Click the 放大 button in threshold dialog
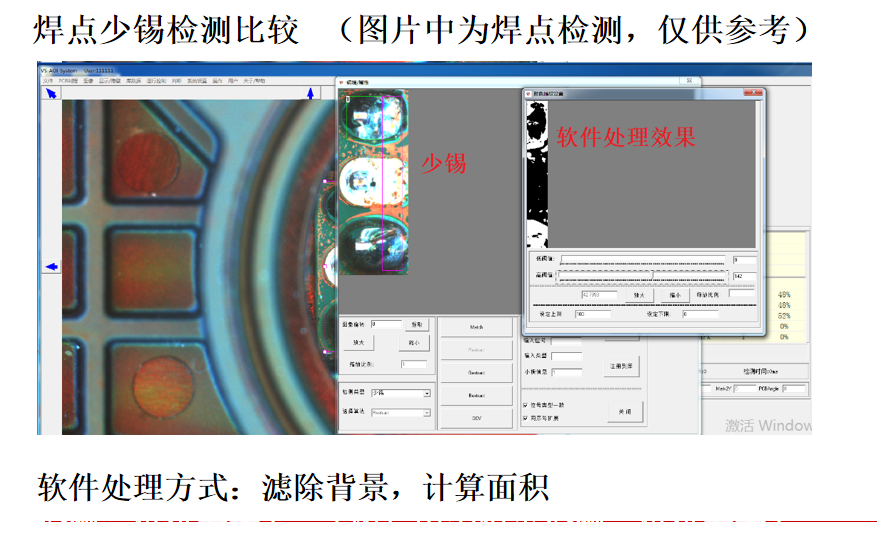The image size is (889, 544). tap(639, 296)
